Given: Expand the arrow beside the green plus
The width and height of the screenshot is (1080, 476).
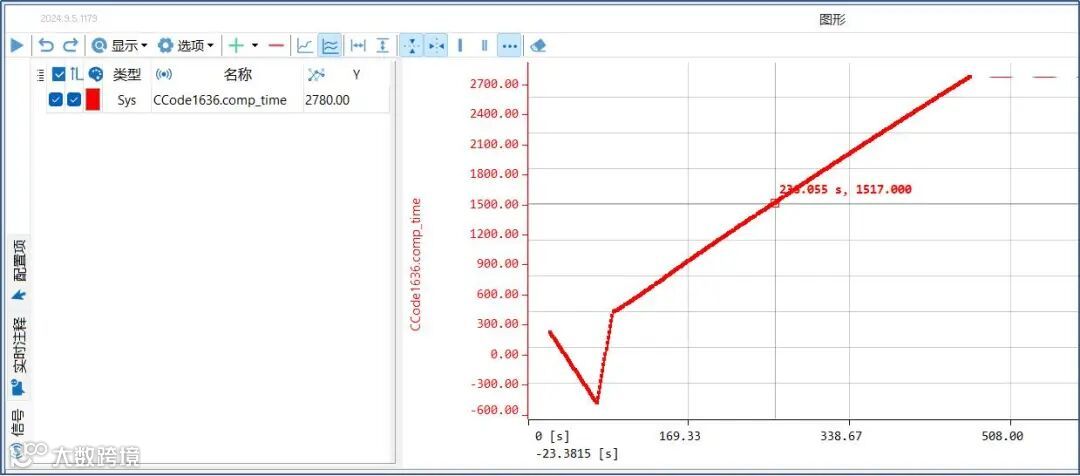Looking at the screenshot, I should (x=254, y=45).
